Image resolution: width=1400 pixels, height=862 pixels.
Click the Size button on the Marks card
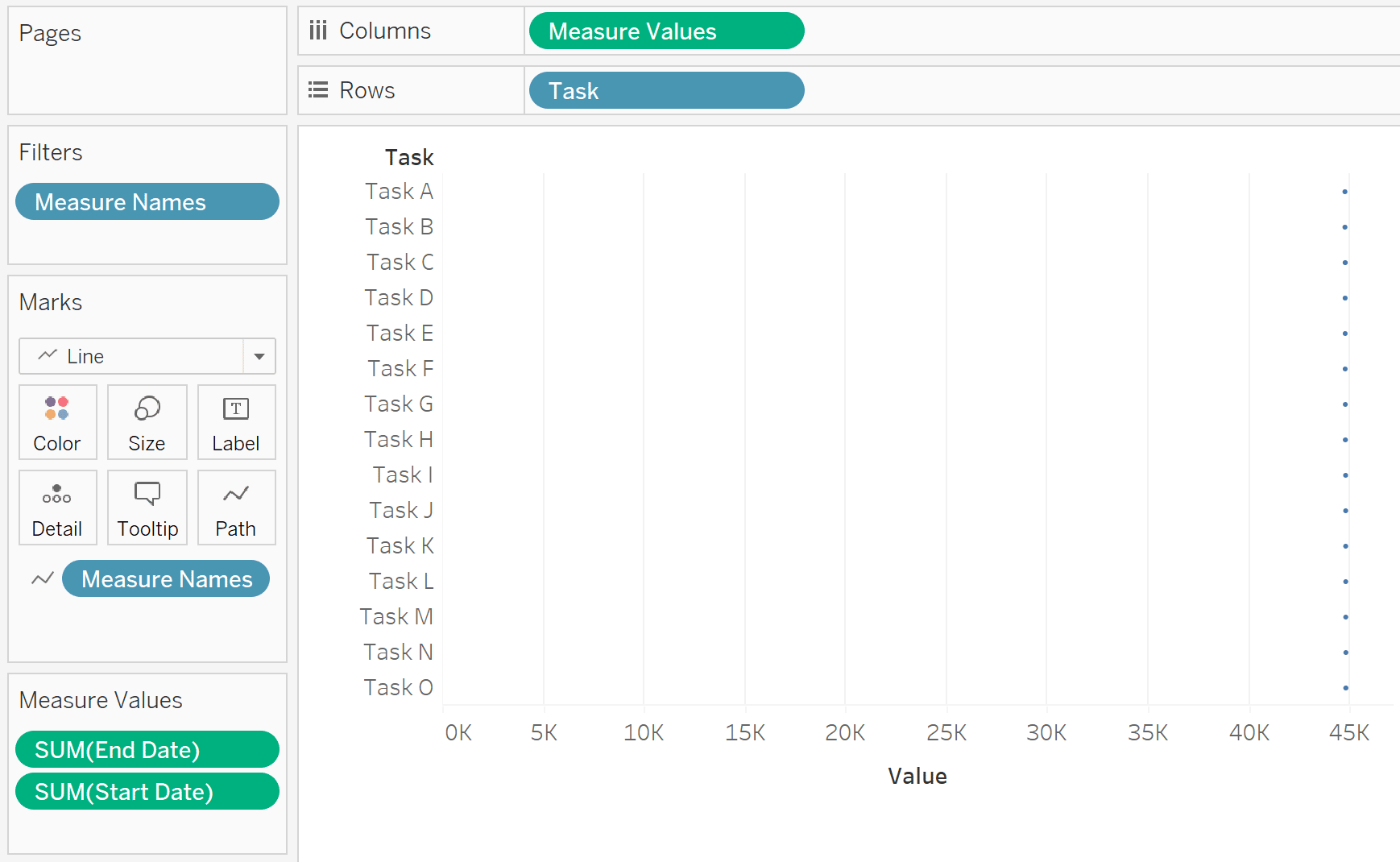pyautogui.click(x=147, y=422)
